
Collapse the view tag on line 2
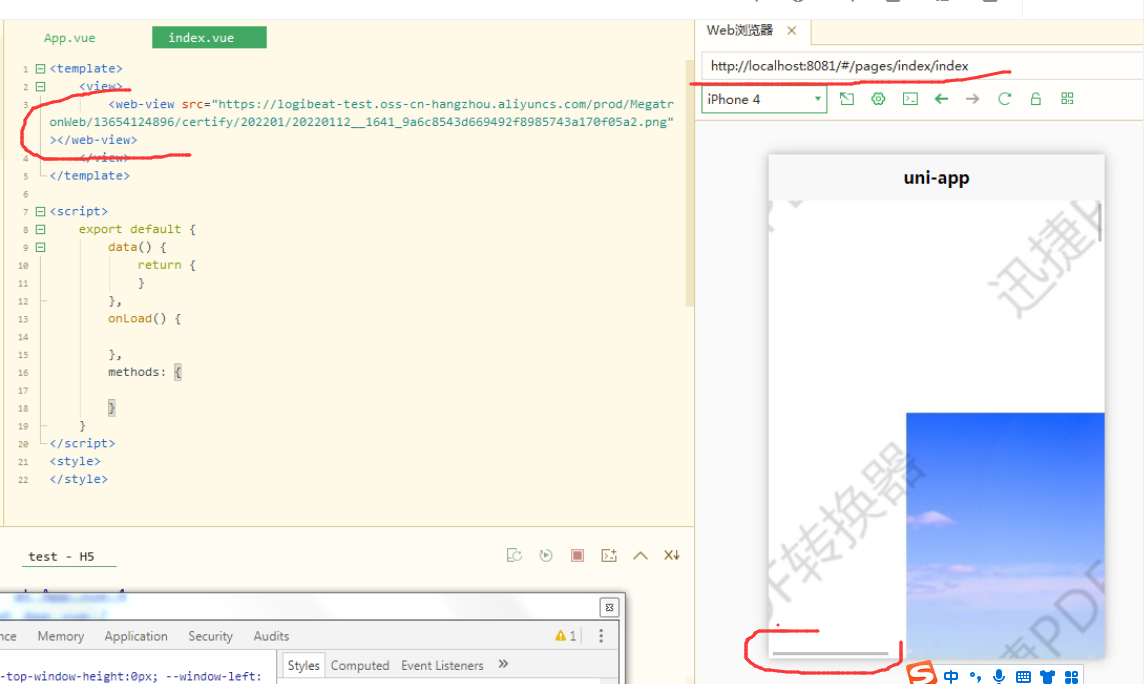[41, 86]
